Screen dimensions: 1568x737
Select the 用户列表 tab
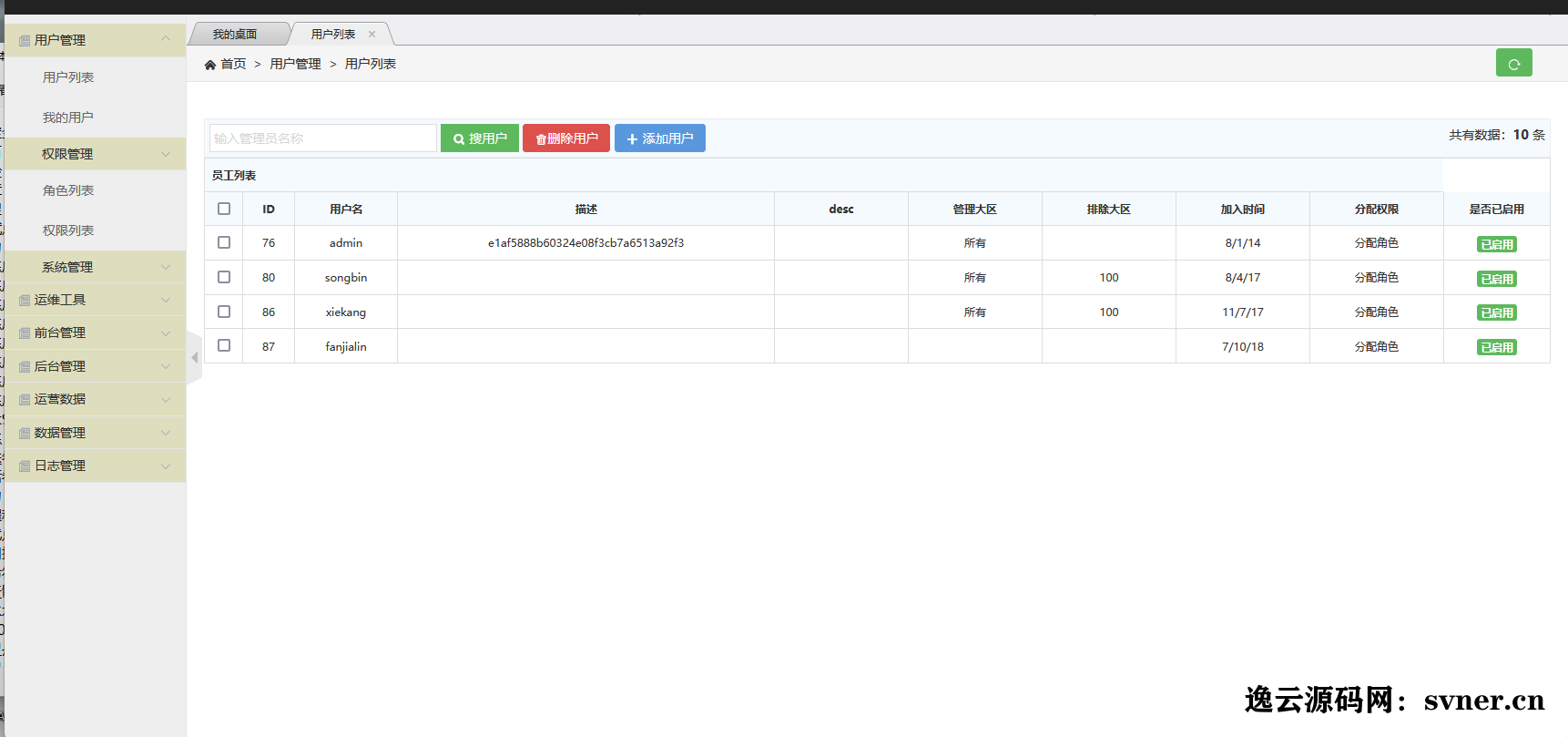pyautogui.click(x=333, y=35)
